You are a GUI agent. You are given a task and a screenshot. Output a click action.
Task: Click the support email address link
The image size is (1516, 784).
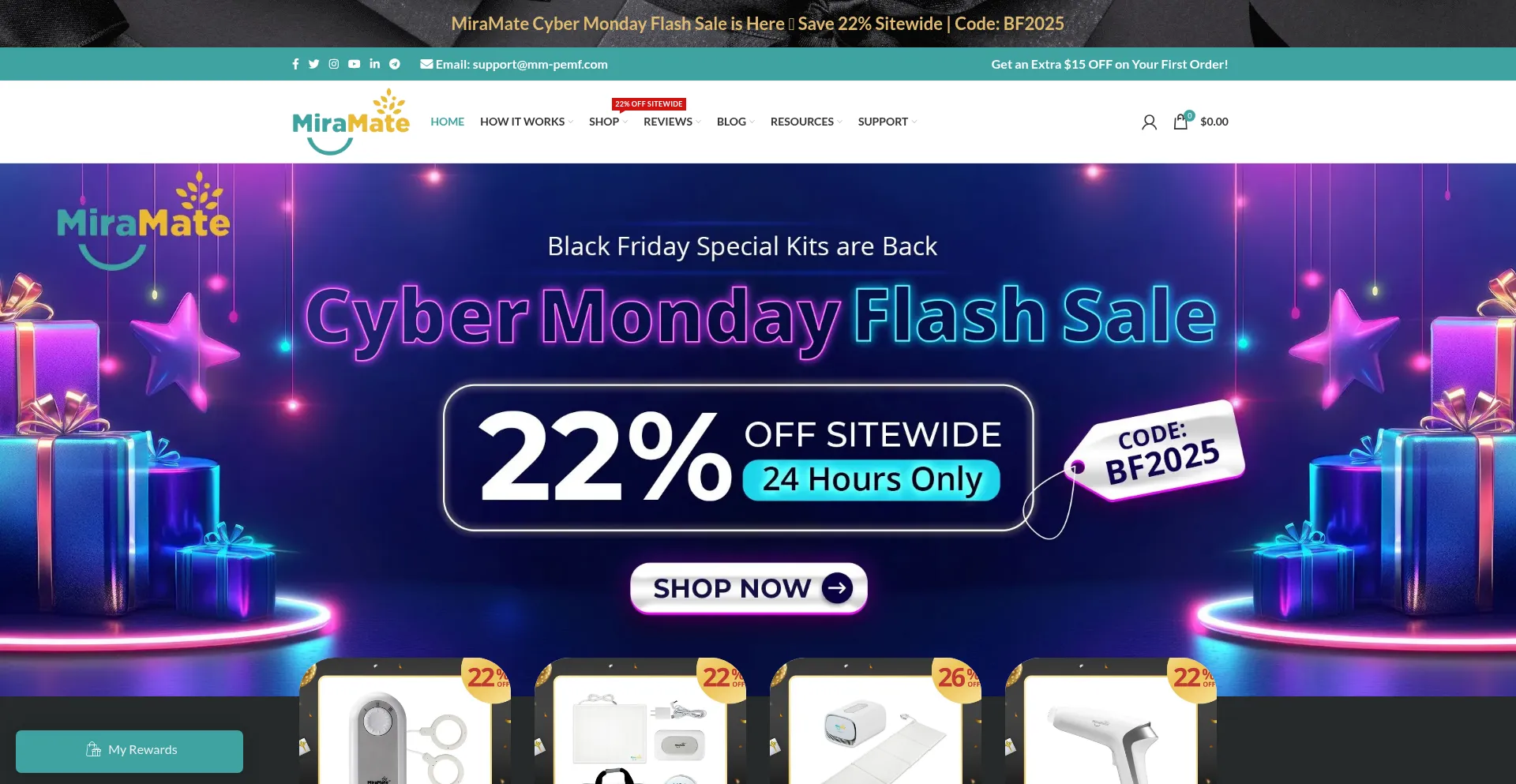click(514, 64)
